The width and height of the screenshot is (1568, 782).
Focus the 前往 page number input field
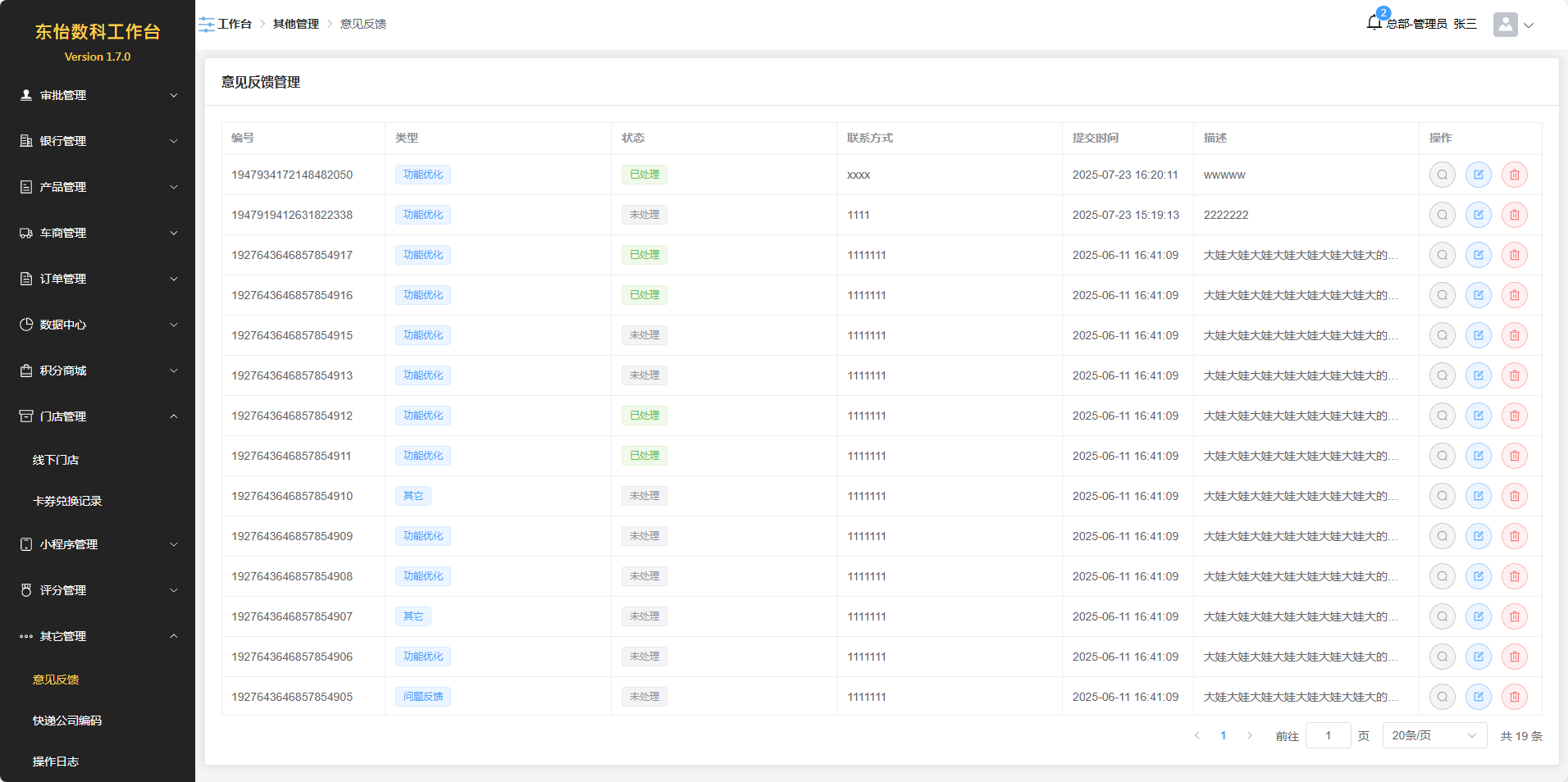(x=1327, y=735)
